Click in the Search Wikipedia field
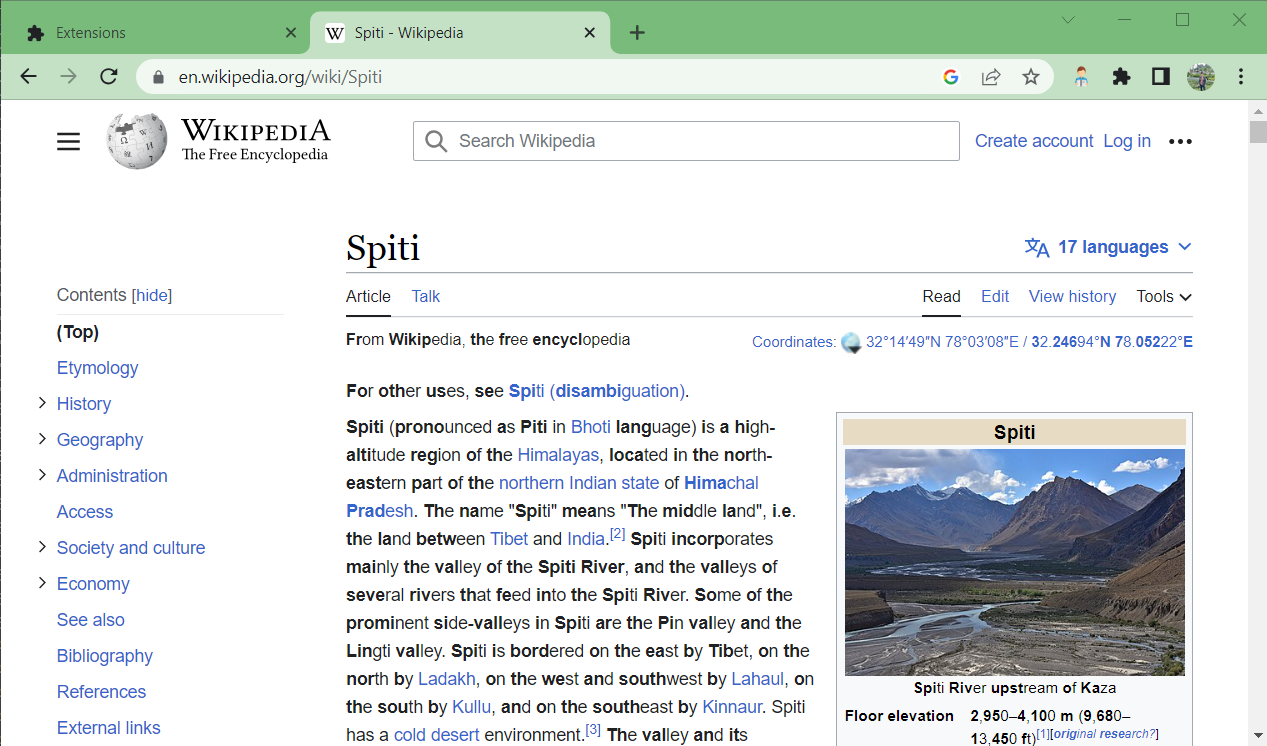The image size is (1267, 746). point(686,141)
